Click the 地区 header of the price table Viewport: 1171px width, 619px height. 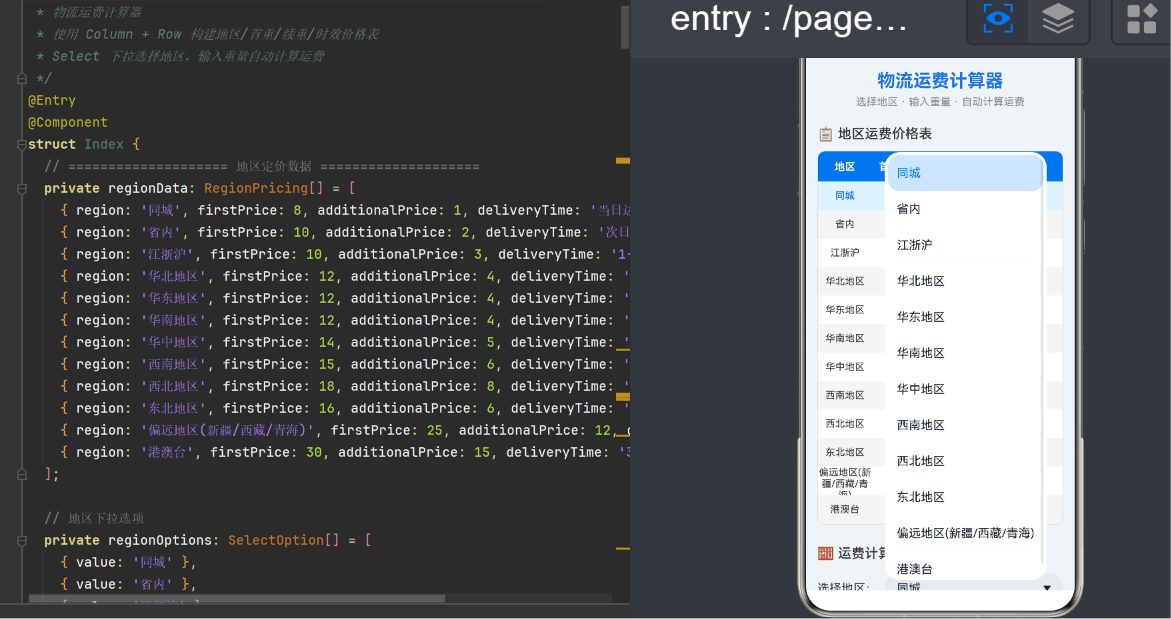point(845,167)
